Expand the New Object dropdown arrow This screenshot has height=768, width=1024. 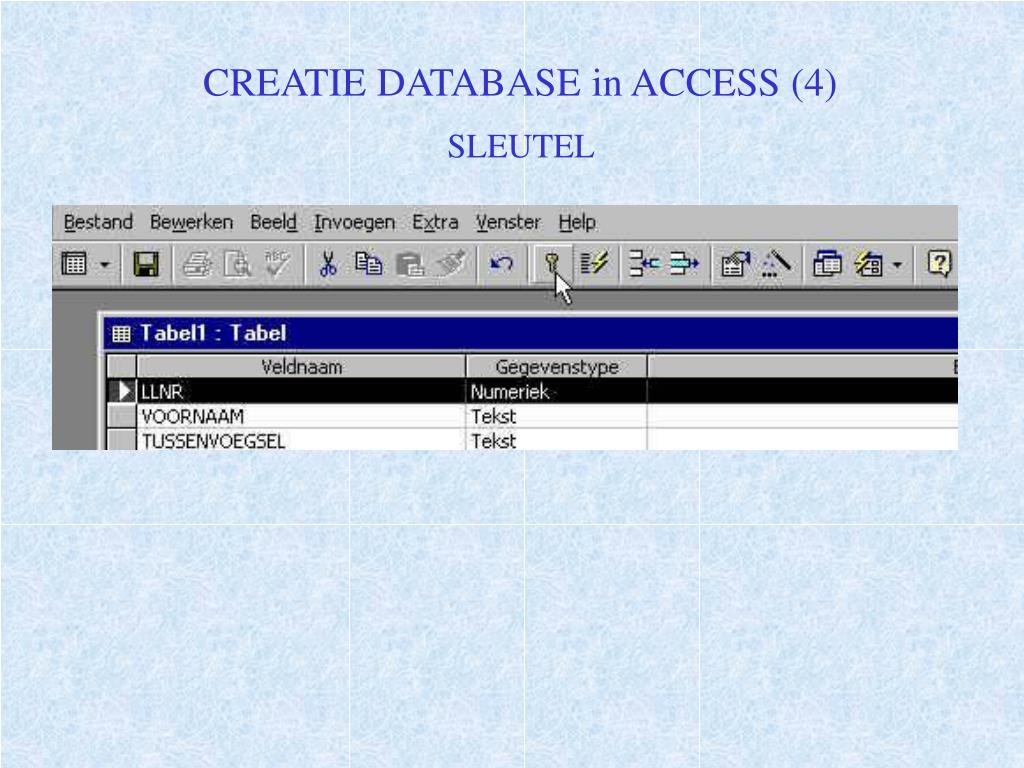(x=897, y=264)
